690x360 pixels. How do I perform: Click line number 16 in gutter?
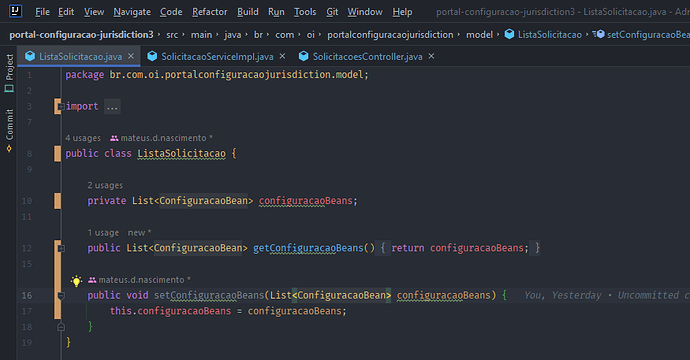click(27, 295)
